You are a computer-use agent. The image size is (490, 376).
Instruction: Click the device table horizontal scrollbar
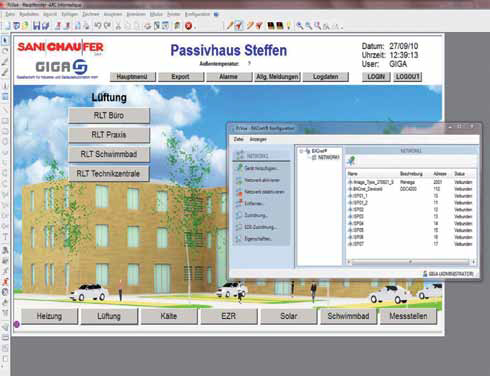pos(410,262)
